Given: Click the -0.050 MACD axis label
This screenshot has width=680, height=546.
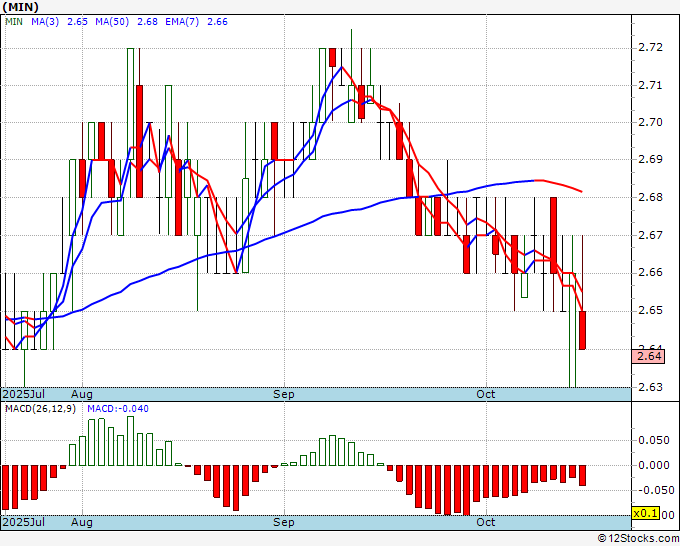Looking at the screenshot, I should (654, 490).
